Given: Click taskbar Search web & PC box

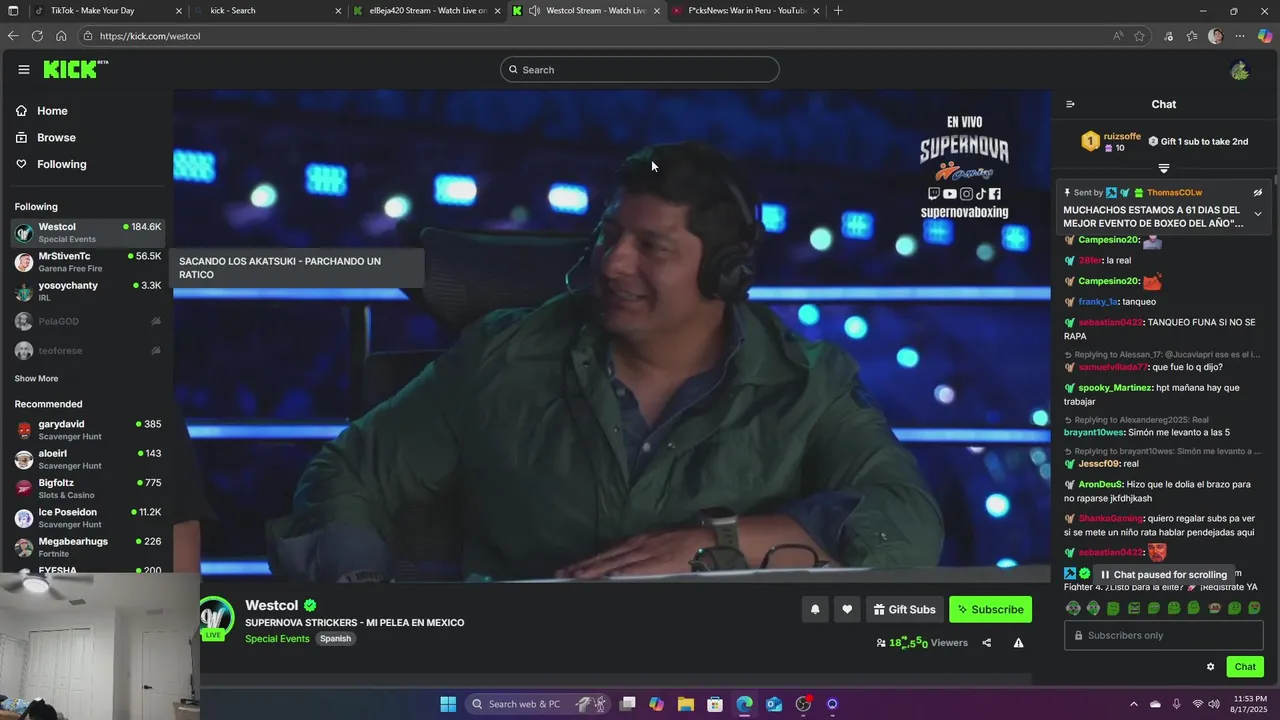Looking at the screenshot, I should (538, 704).
